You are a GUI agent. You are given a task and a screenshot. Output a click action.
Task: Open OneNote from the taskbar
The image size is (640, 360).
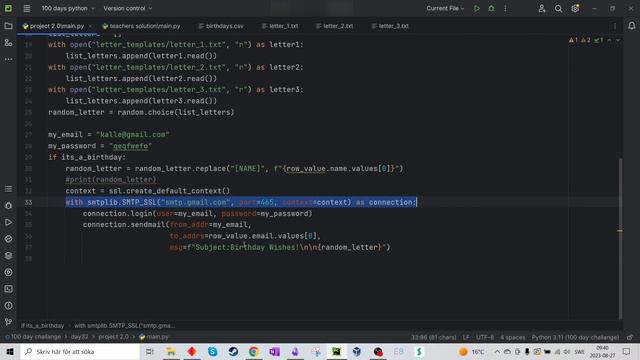click(x=274, y=351)
